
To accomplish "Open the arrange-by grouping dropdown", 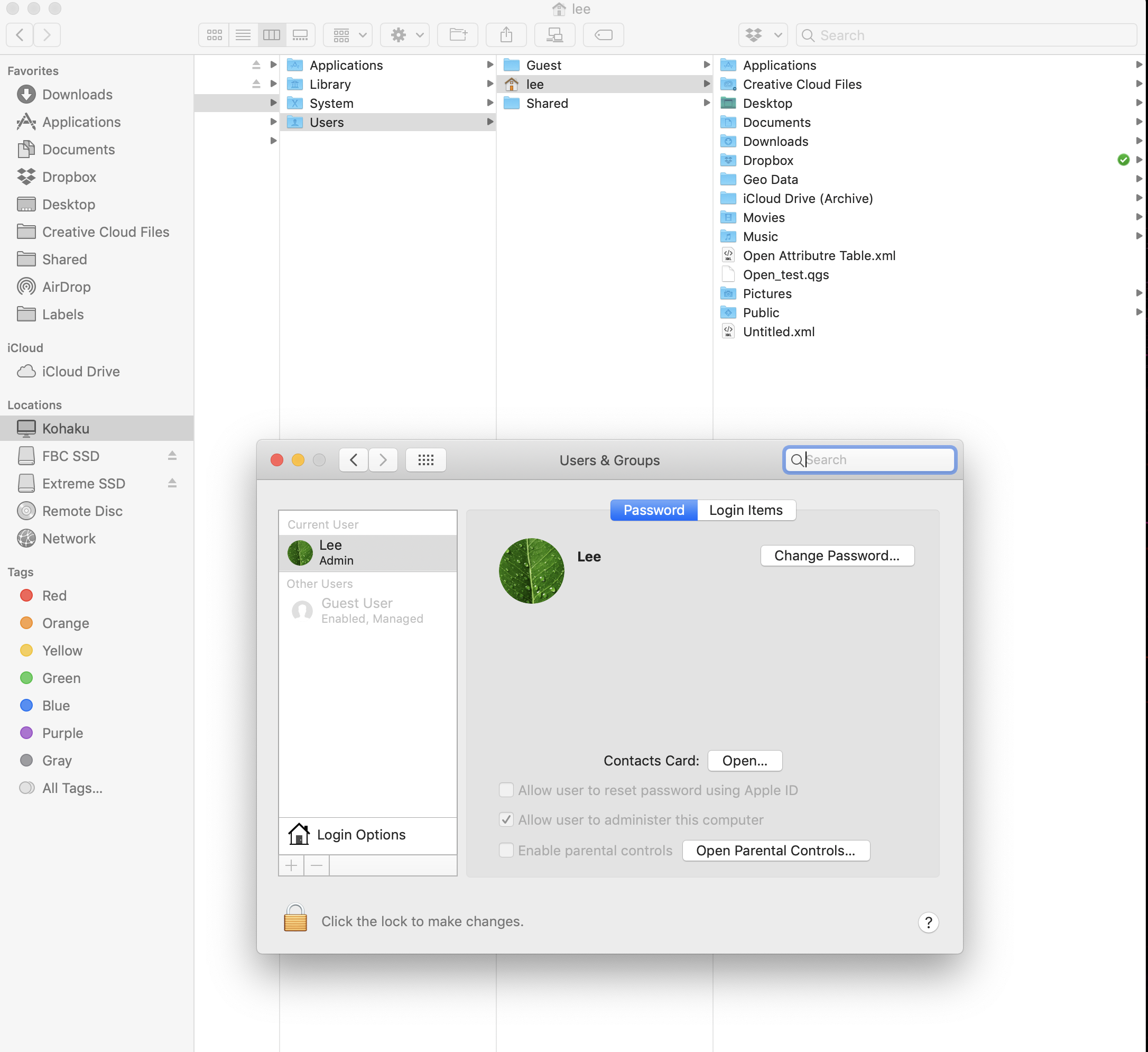I will coord(347,35).
